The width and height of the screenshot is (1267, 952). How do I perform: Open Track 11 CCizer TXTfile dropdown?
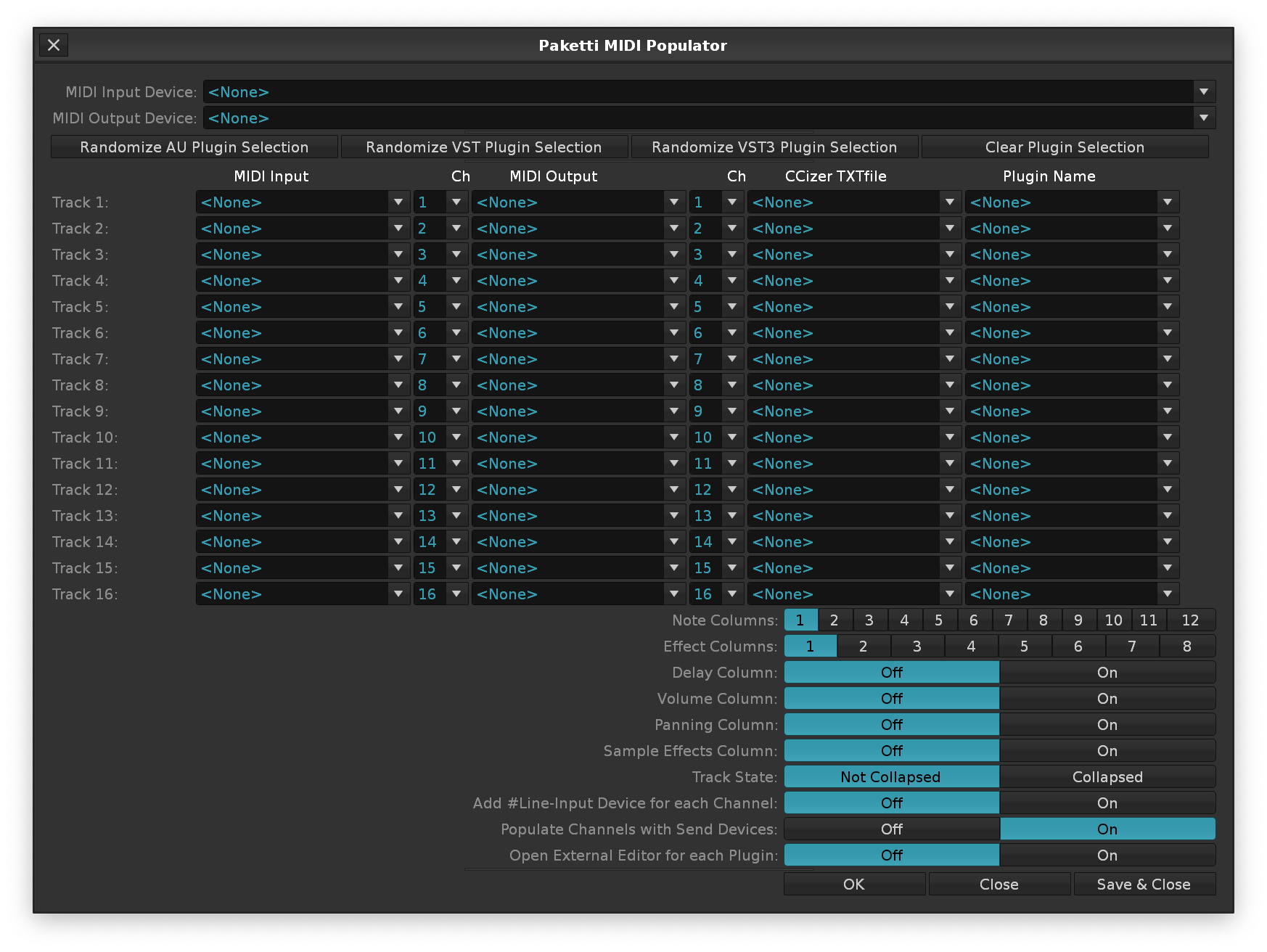tap(854, 464)
